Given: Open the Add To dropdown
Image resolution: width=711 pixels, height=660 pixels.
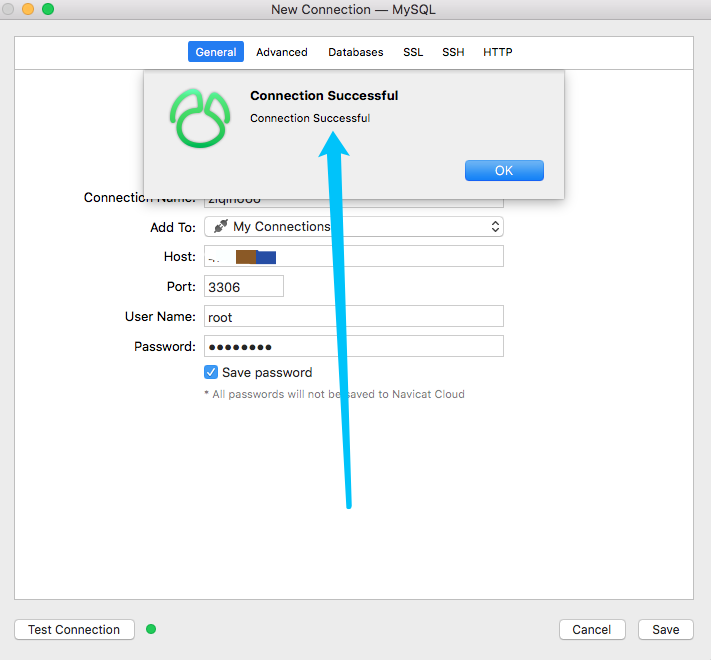Looking at the screenshot, I should click(x=354, y=227).
